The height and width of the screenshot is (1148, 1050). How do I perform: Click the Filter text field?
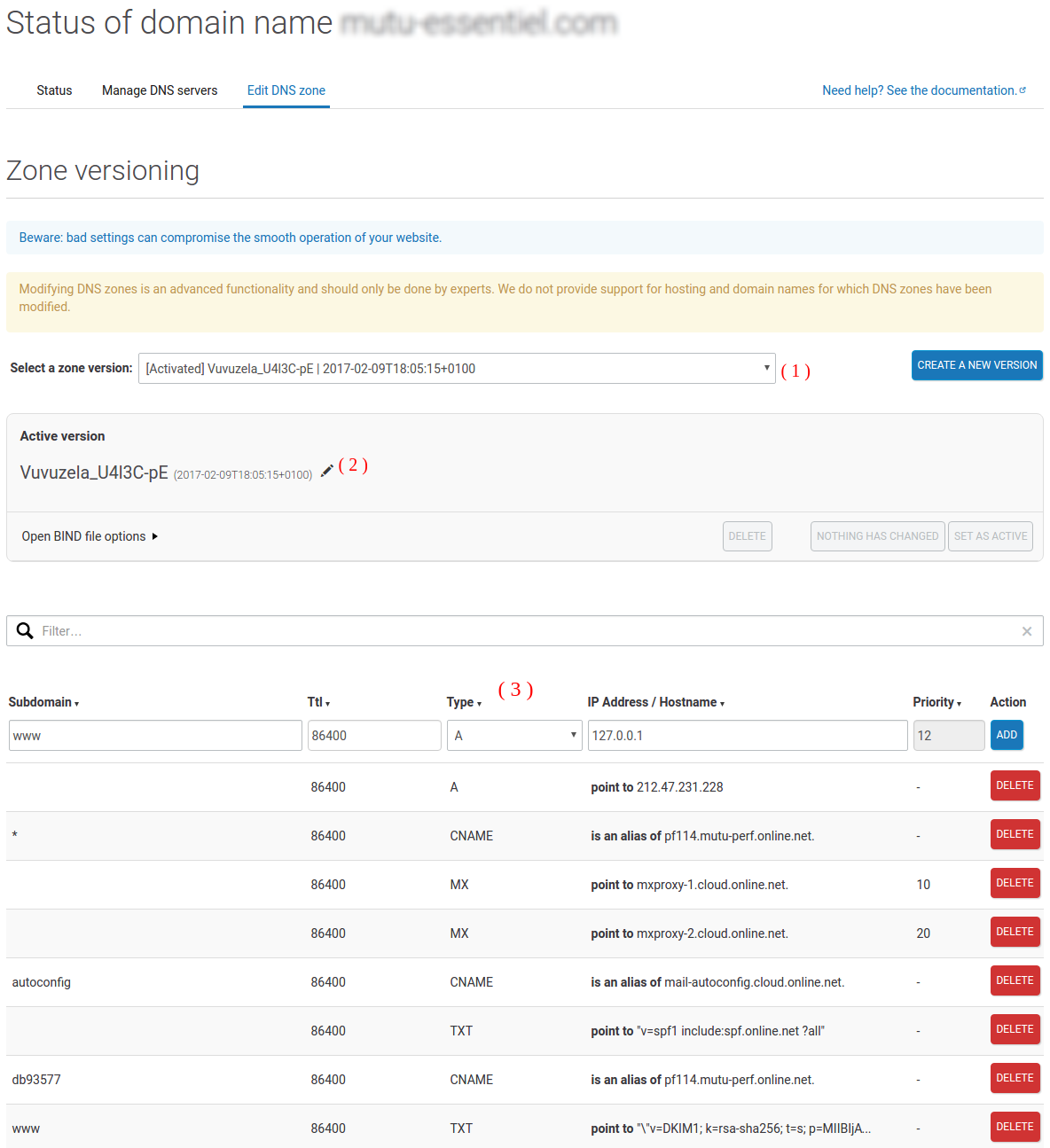(x=523, y=631)
